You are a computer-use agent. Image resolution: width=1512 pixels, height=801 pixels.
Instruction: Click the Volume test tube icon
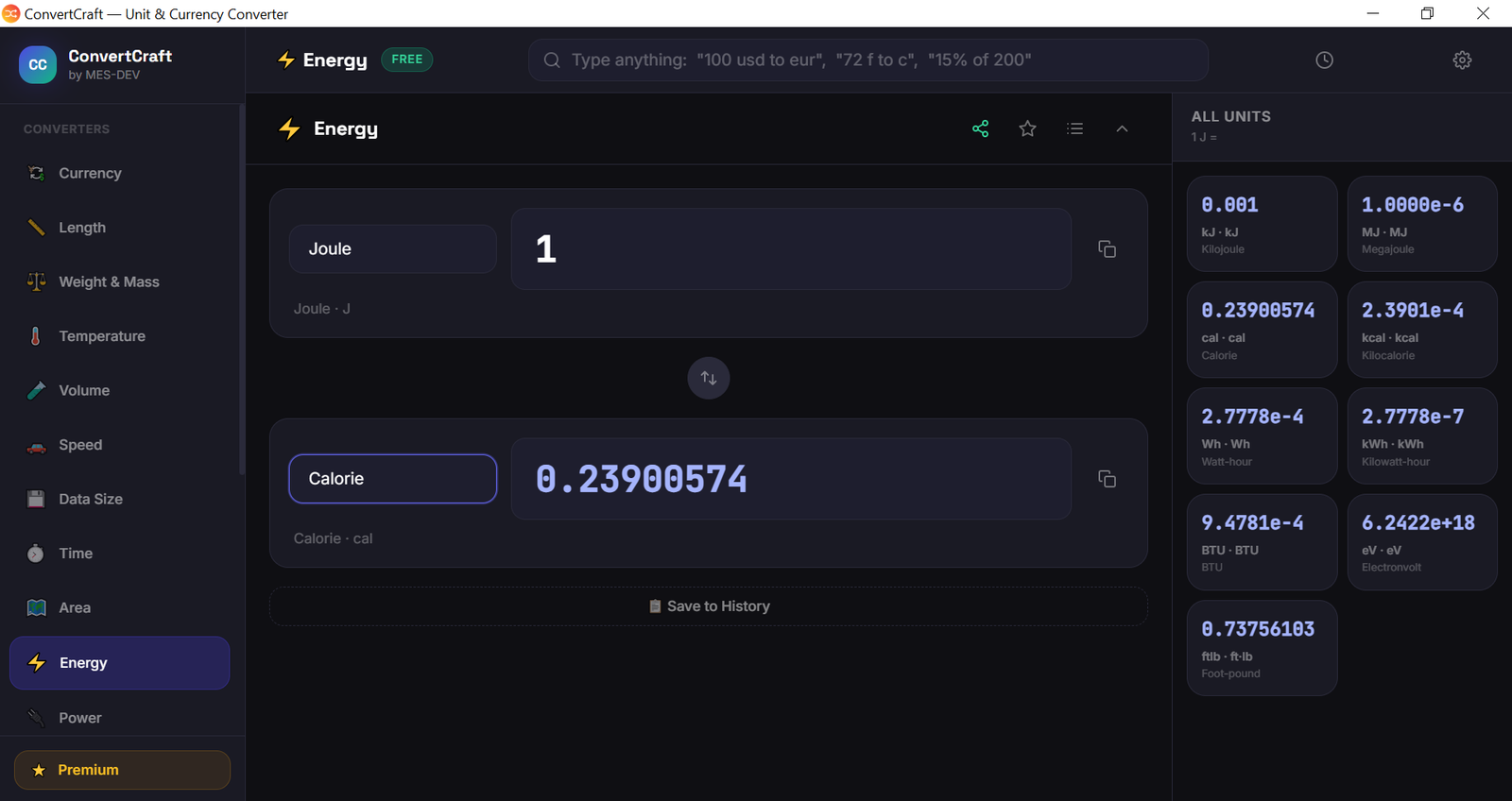[37, 390]
